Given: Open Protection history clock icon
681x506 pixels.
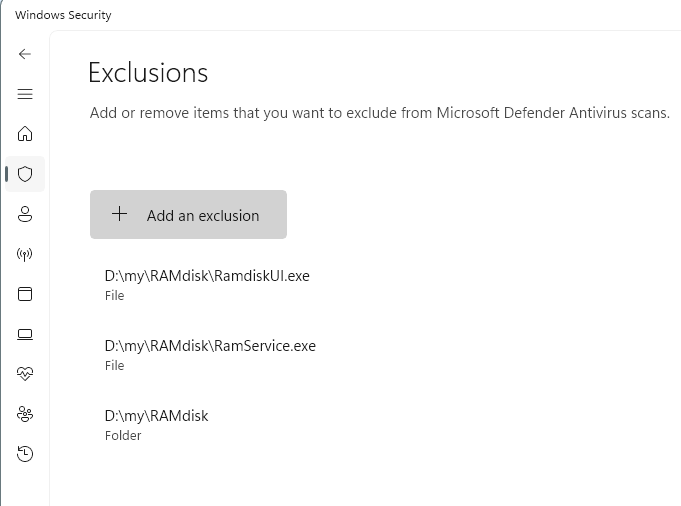Looking at the screenshot, I should click(x=25, y=454).
